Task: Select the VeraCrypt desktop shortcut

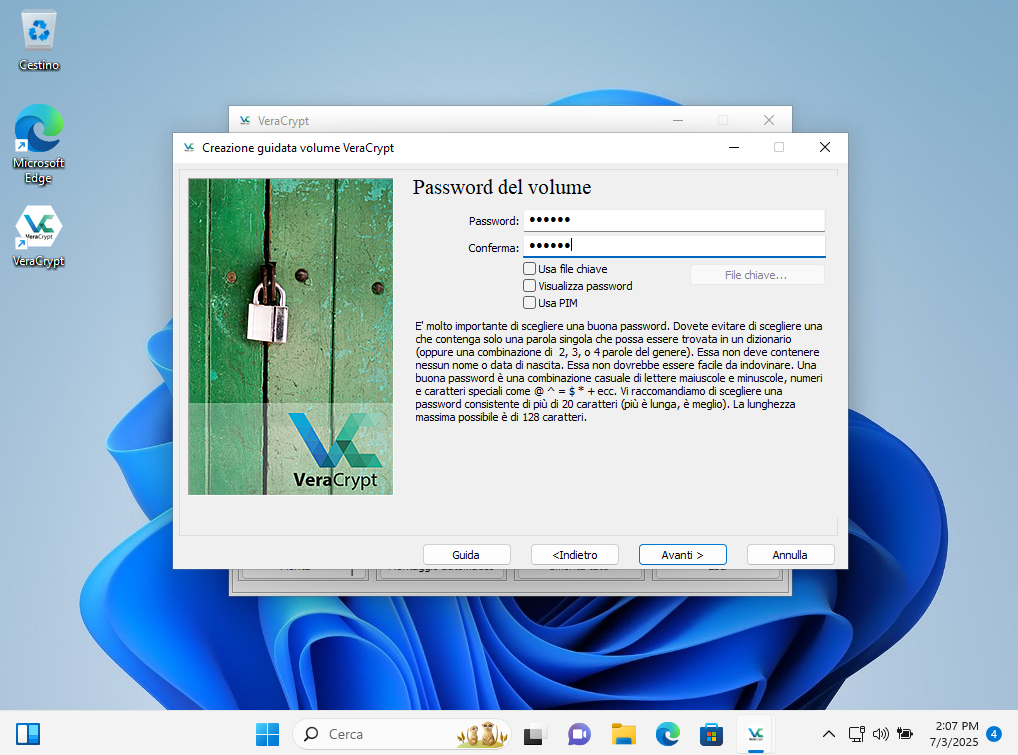Action: 39,236
